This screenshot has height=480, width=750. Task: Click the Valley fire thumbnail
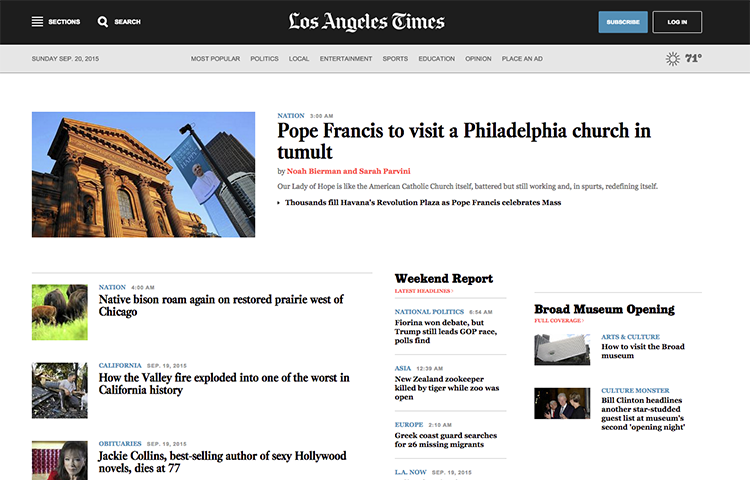60,391
